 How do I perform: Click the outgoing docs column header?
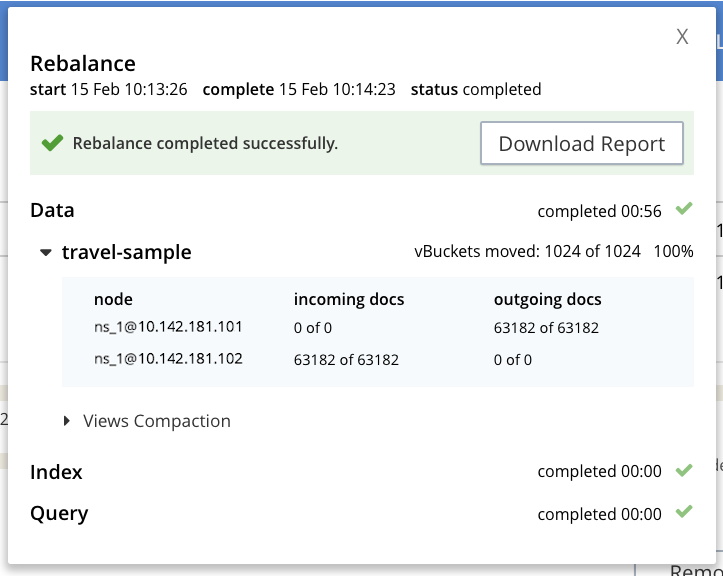[x=547, y=299]
